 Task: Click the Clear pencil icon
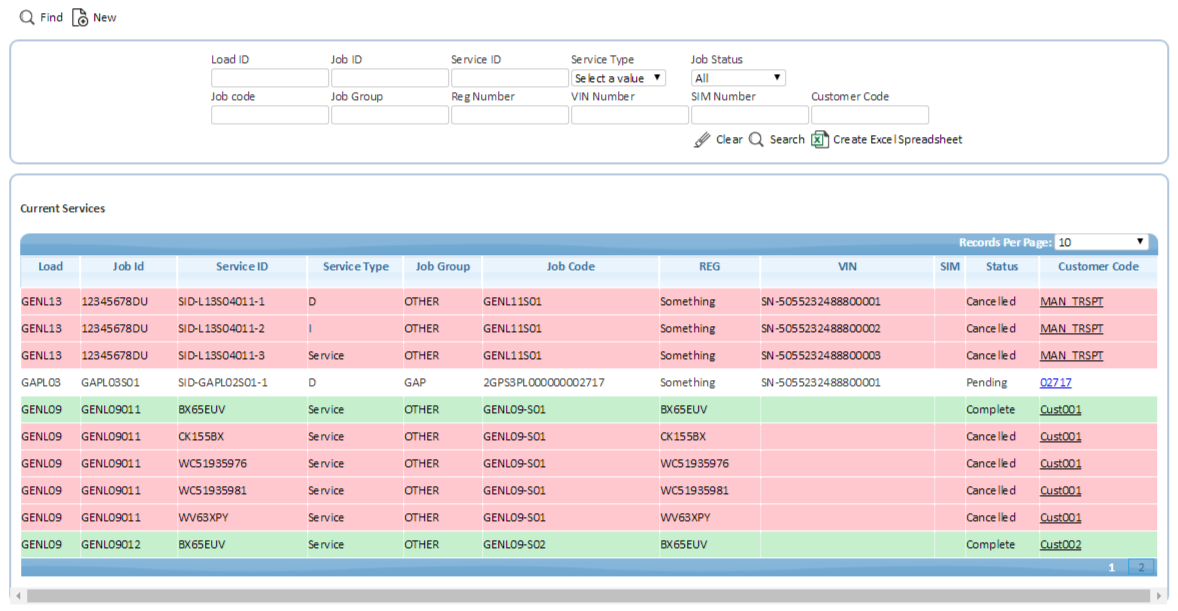(x=702, y=140)
